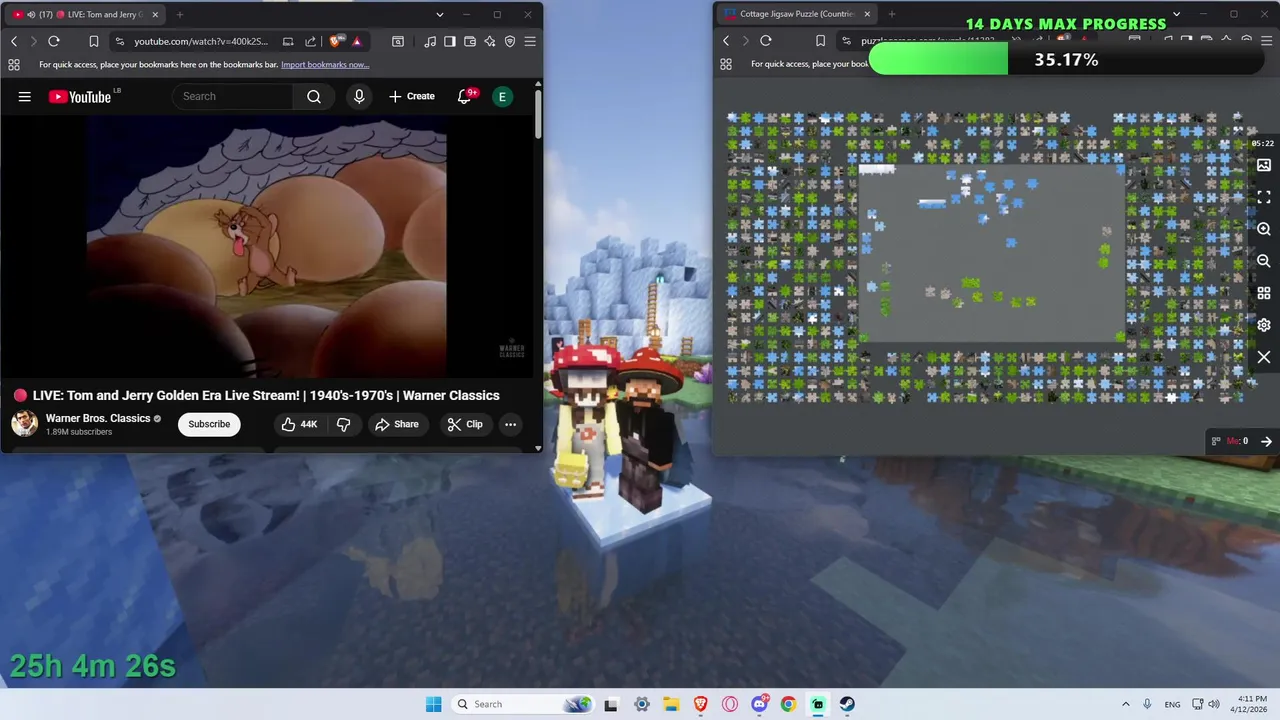
Task: Close the Cottage Jigsaw Puzzle tab
Action: [867, 14]
